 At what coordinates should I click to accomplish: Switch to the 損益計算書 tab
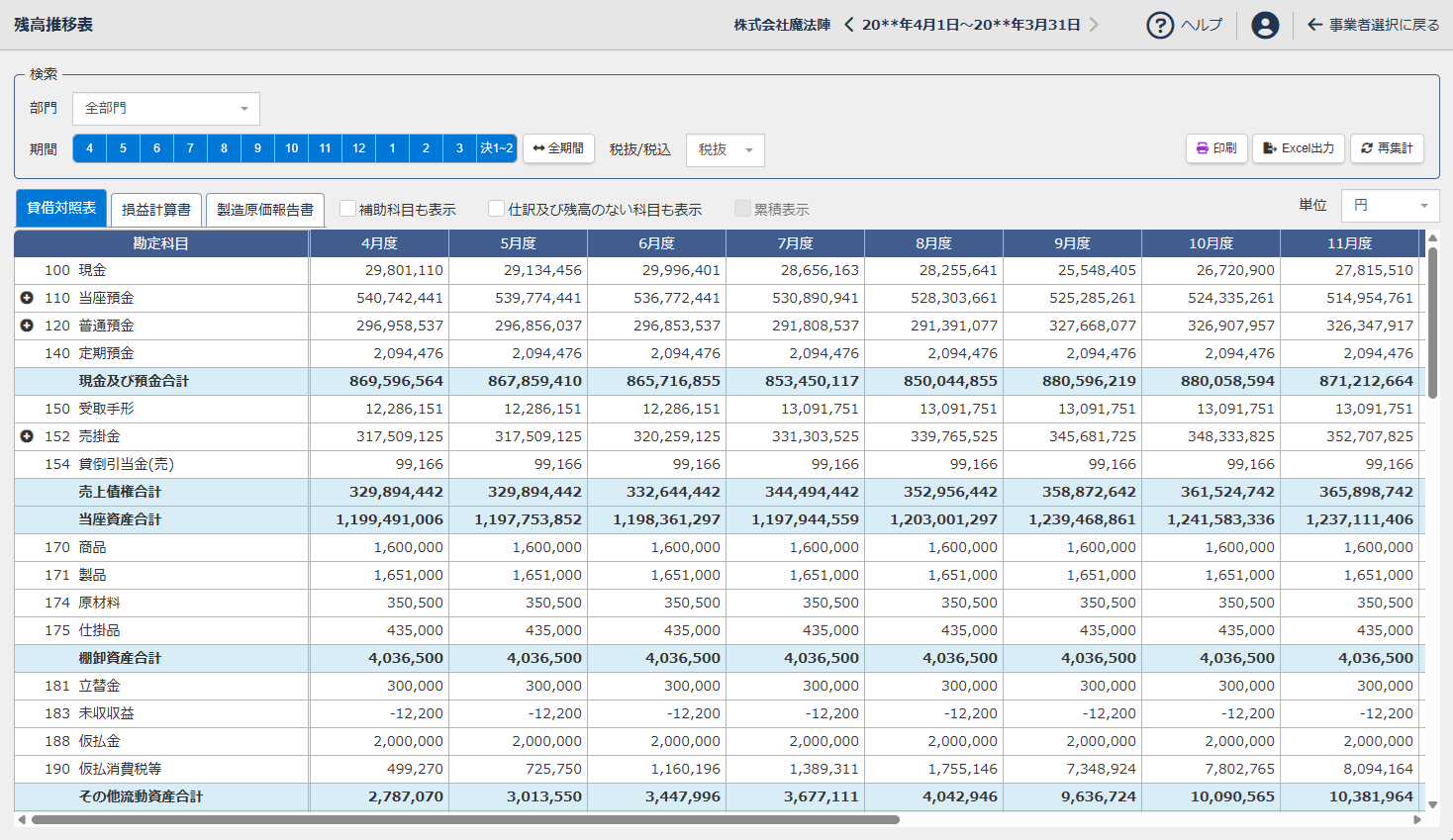click(156, 210)
